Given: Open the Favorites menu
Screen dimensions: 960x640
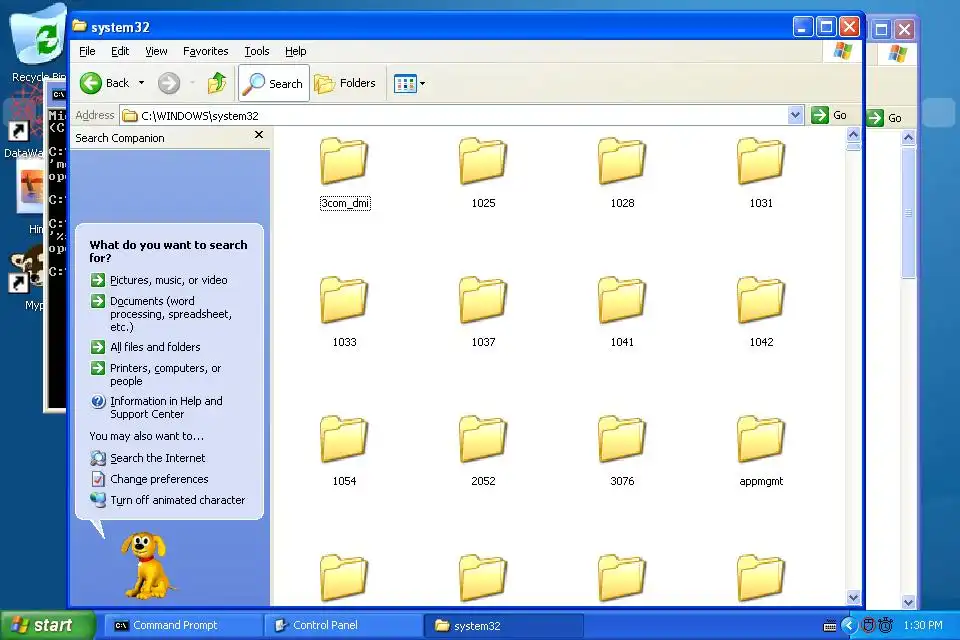Looking at the screenshot, I should pos(206,51).
